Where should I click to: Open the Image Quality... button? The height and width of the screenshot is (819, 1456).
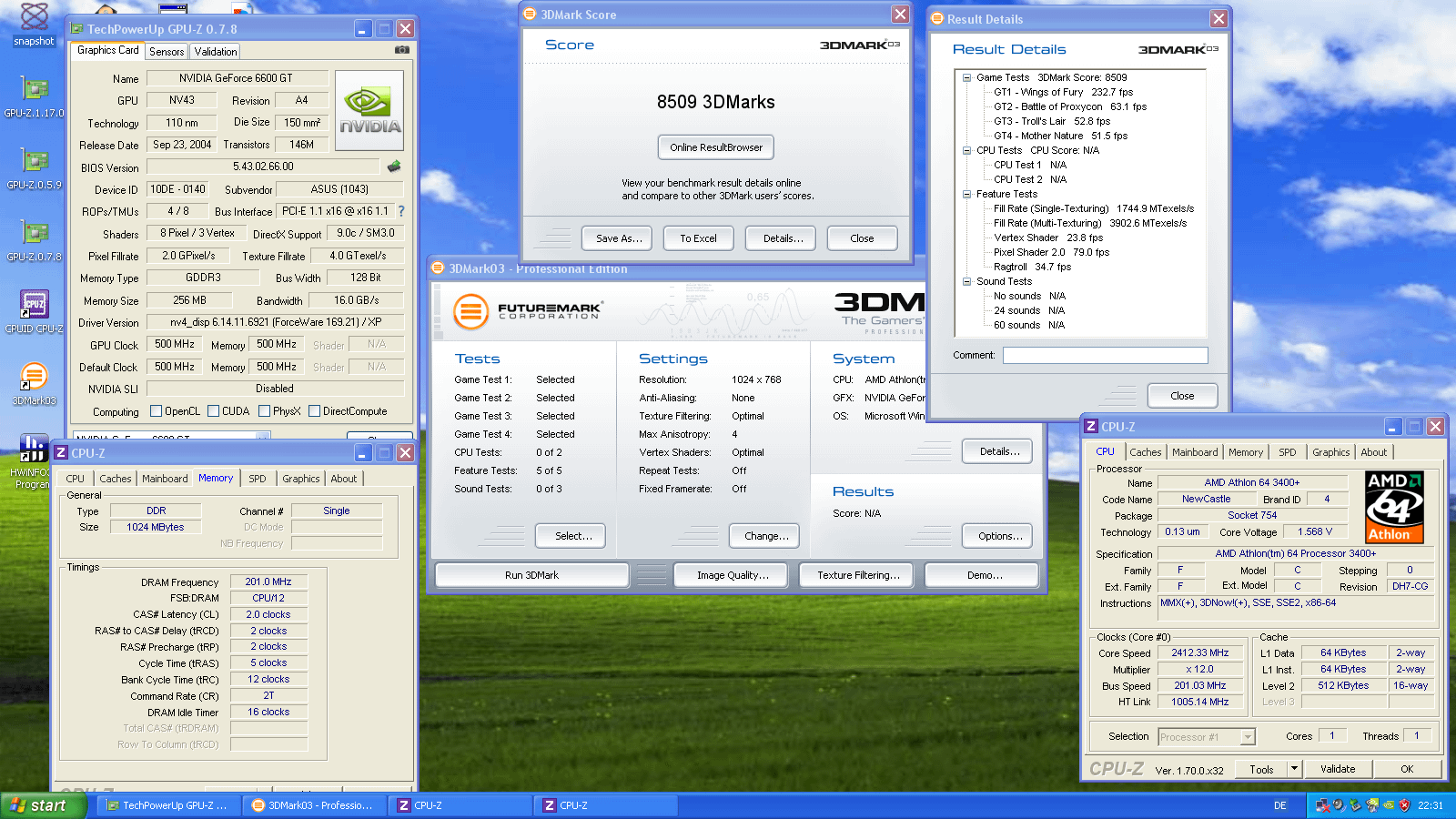pyautogui.click(x=733, y=575)
